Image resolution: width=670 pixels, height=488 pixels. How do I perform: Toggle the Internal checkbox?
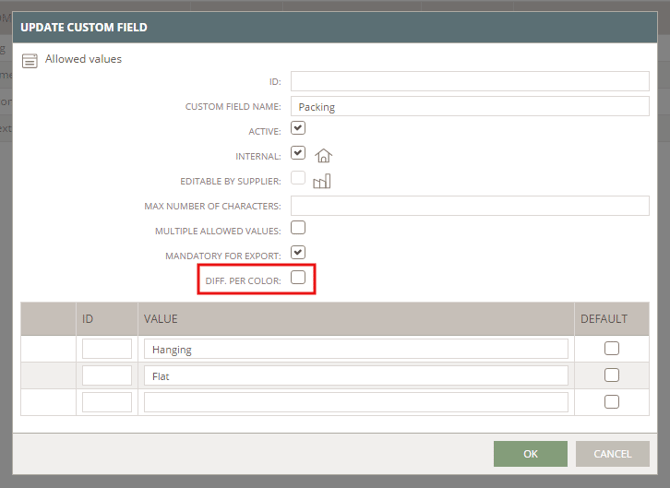[x=298, y=154]
